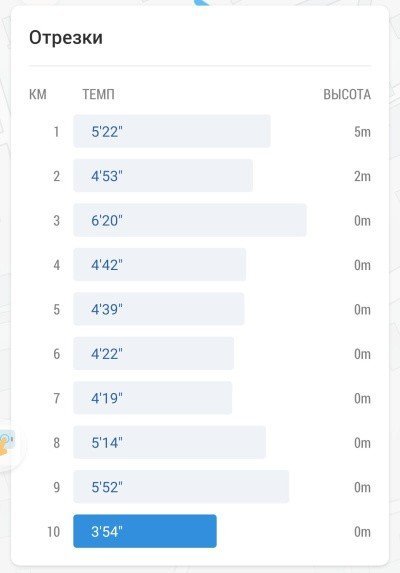Click the blue map marker at top edge

coord(203,3)
